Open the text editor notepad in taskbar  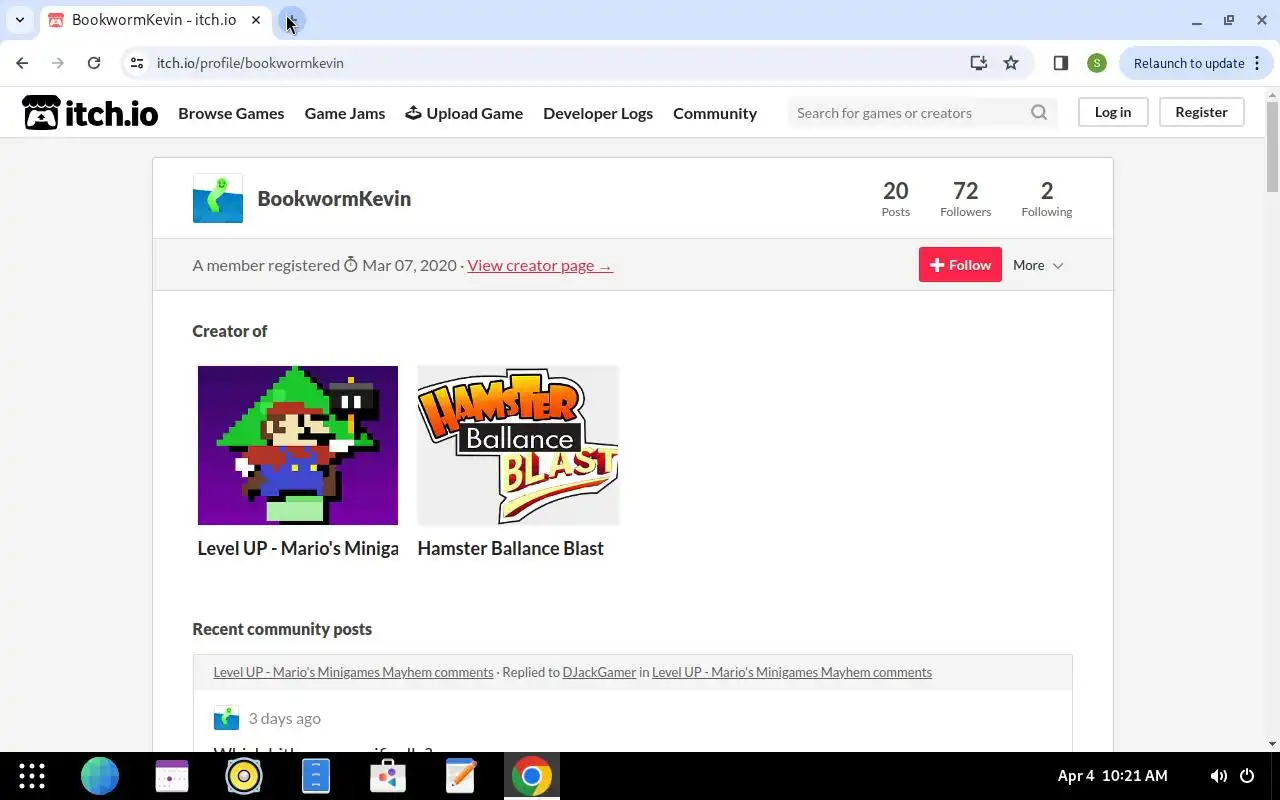coord(460,776)
